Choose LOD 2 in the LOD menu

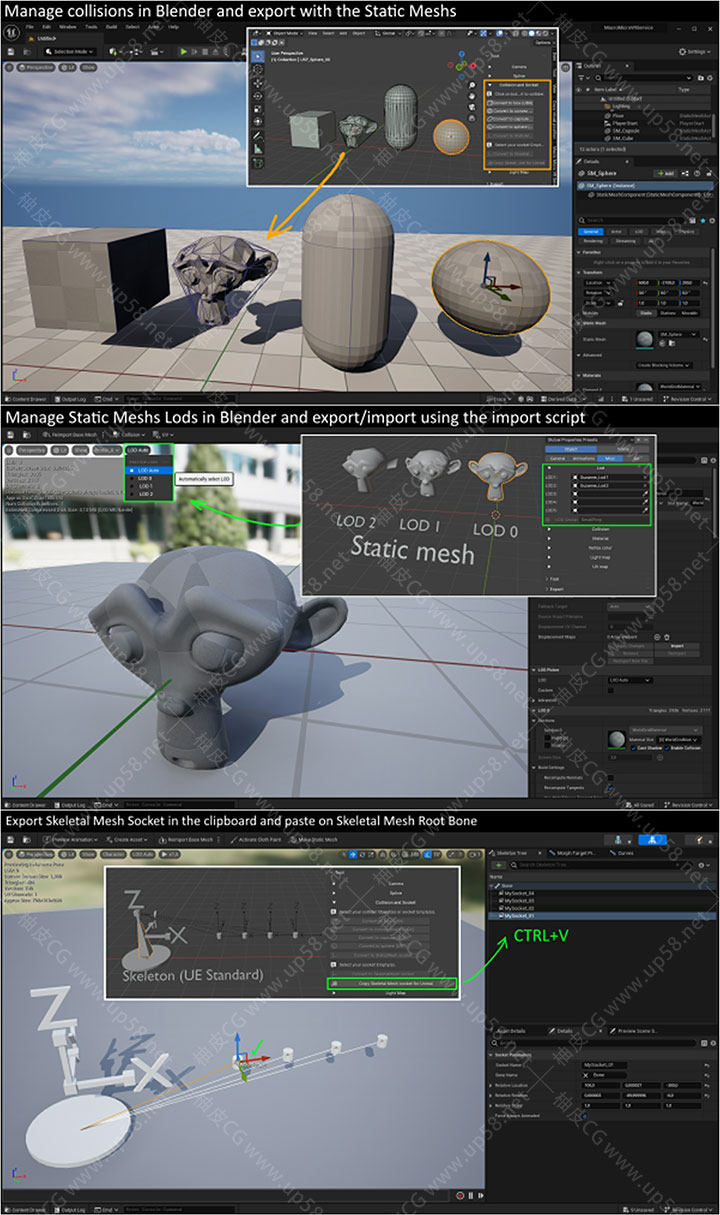click(148, 493)
